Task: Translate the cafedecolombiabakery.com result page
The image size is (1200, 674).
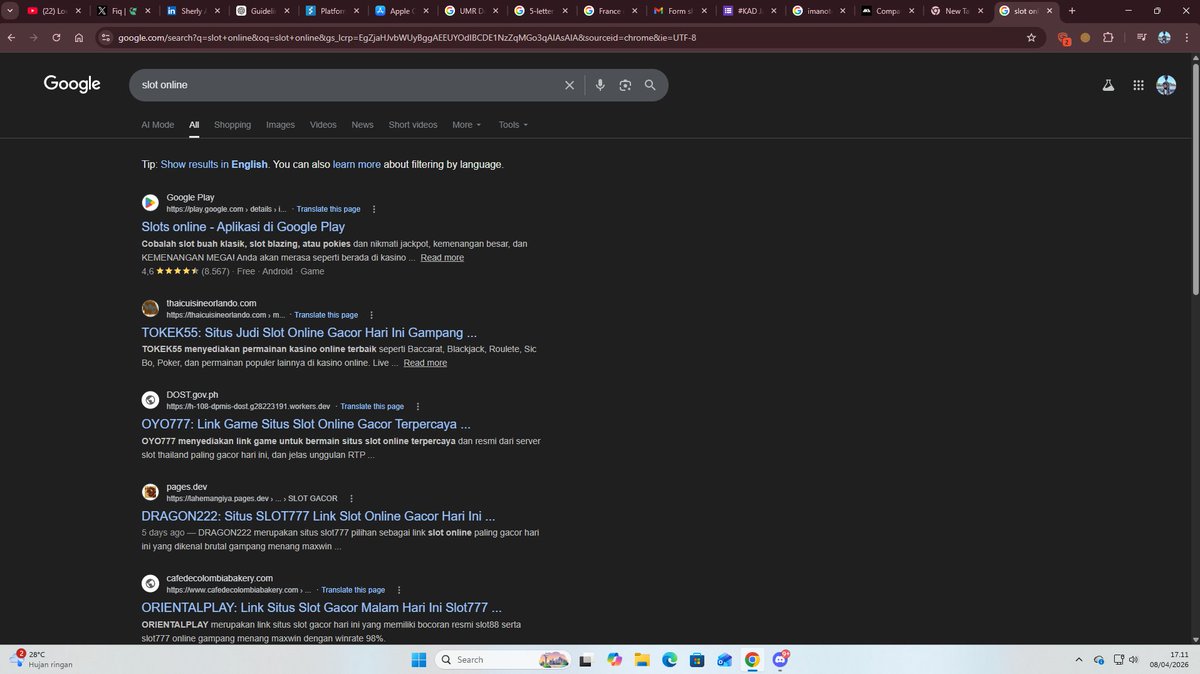Action: pos(353,590)
